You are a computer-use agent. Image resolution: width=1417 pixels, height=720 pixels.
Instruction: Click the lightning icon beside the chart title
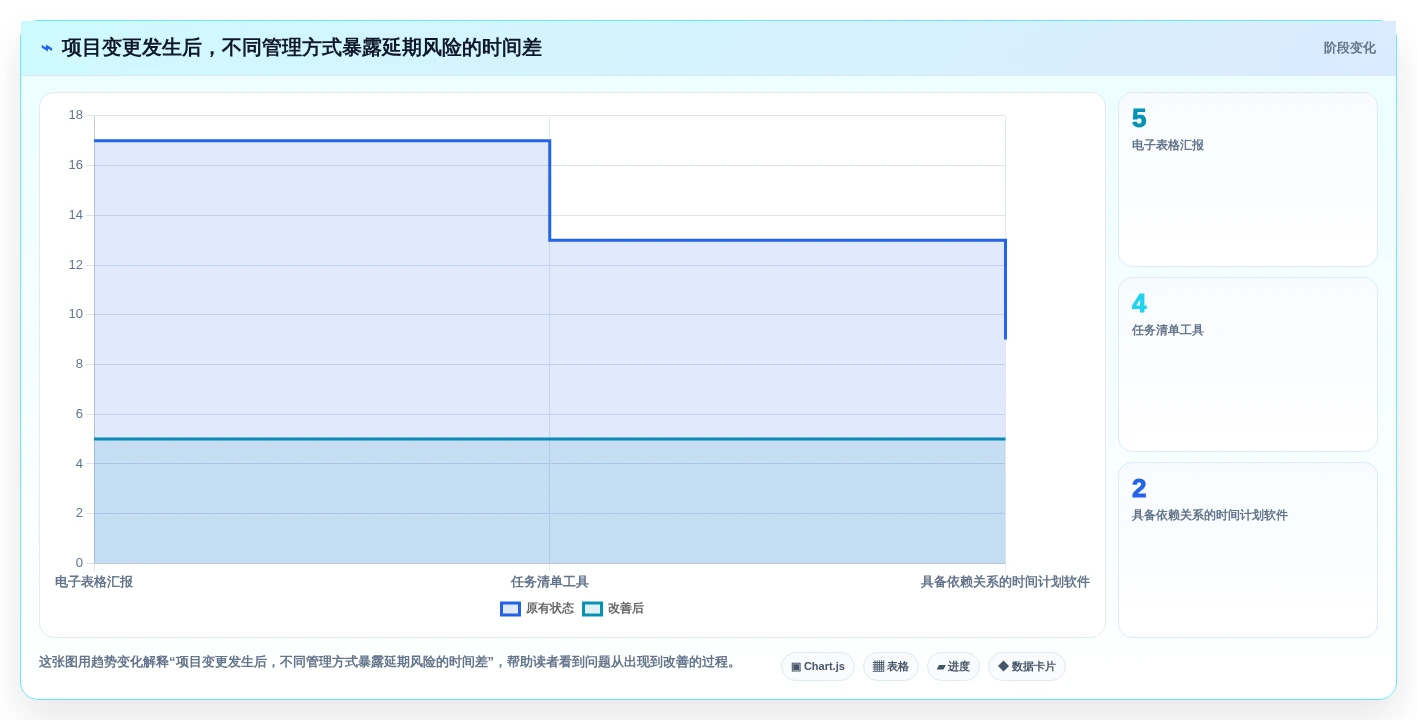[47, 48]
